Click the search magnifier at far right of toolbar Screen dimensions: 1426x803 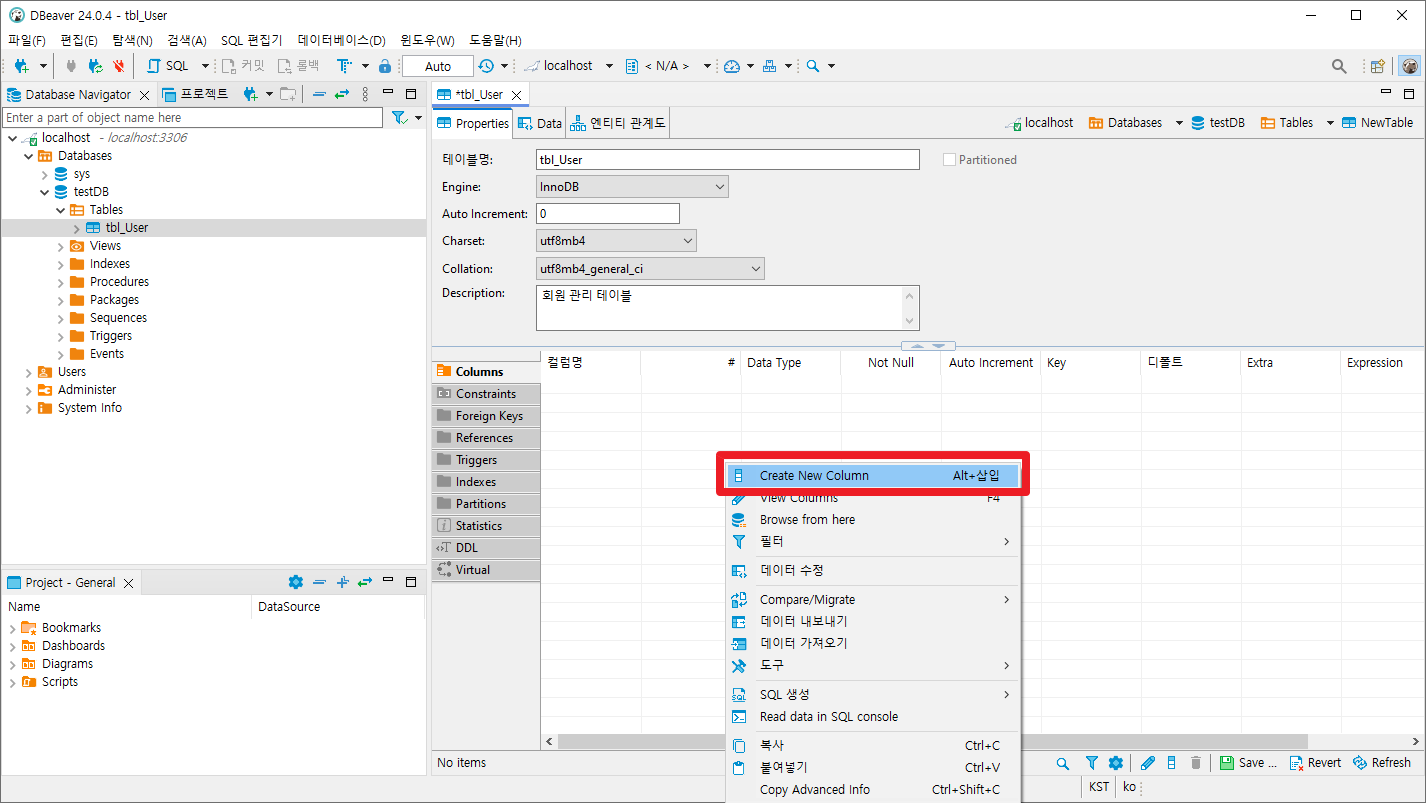[1339, 66]
